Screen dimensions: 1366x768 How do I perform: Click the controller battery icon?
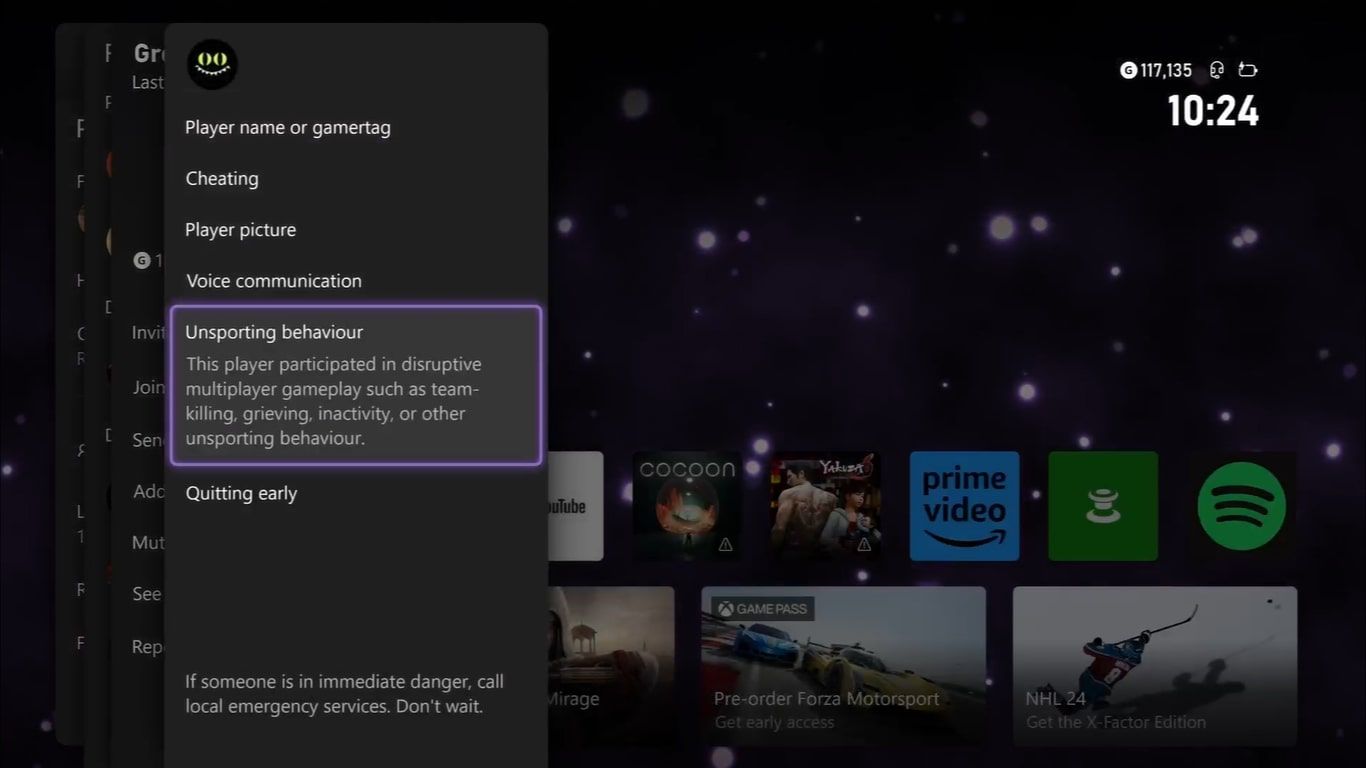pos(1247,70)
